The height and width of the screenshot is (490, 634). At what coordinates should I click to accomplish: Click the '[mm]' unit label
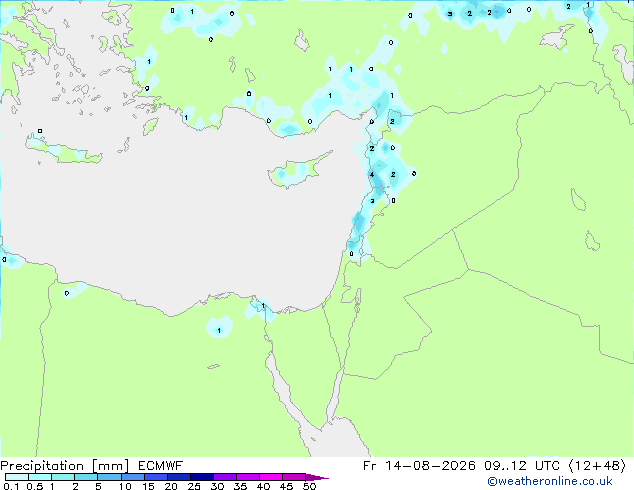tap(110, 466)
